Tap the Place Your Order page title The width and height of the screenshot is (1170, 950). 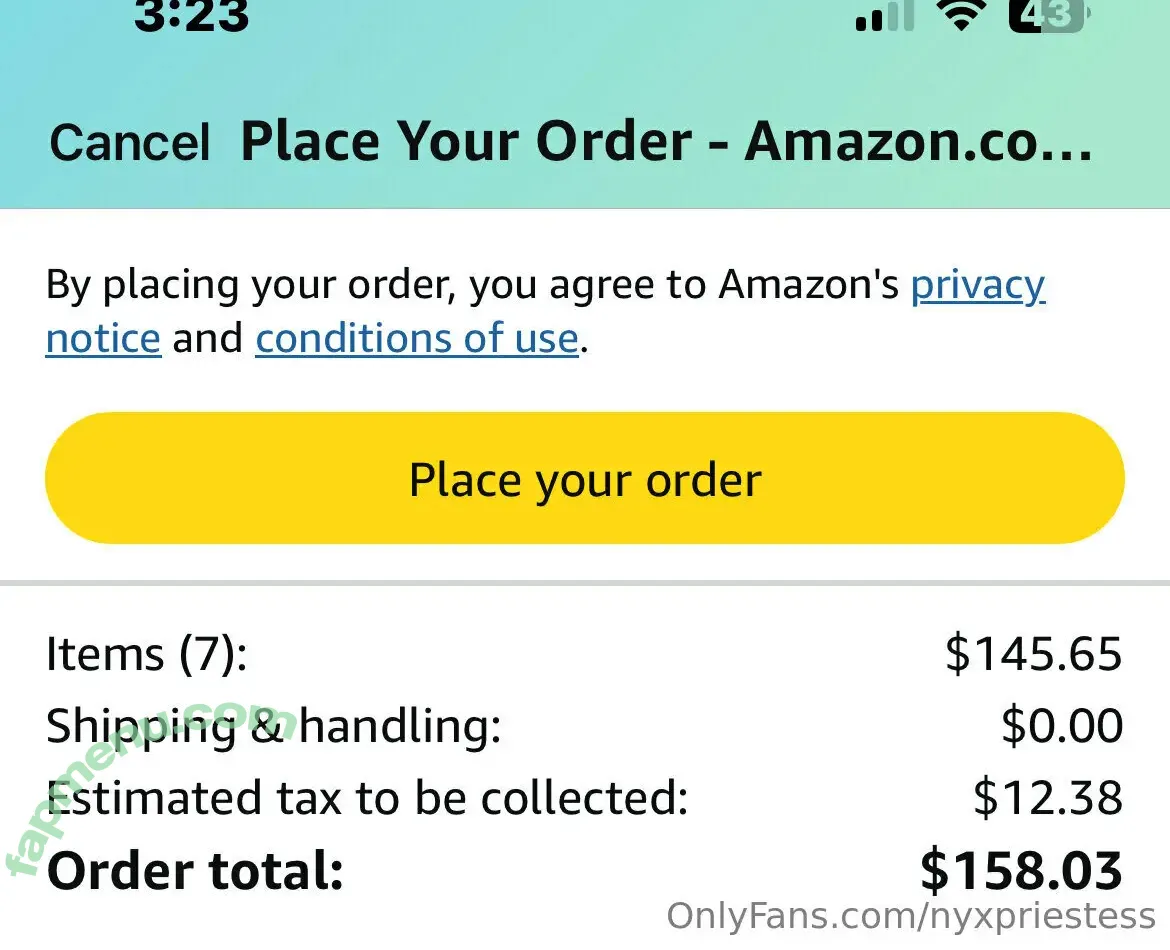[x=665, y=142]
